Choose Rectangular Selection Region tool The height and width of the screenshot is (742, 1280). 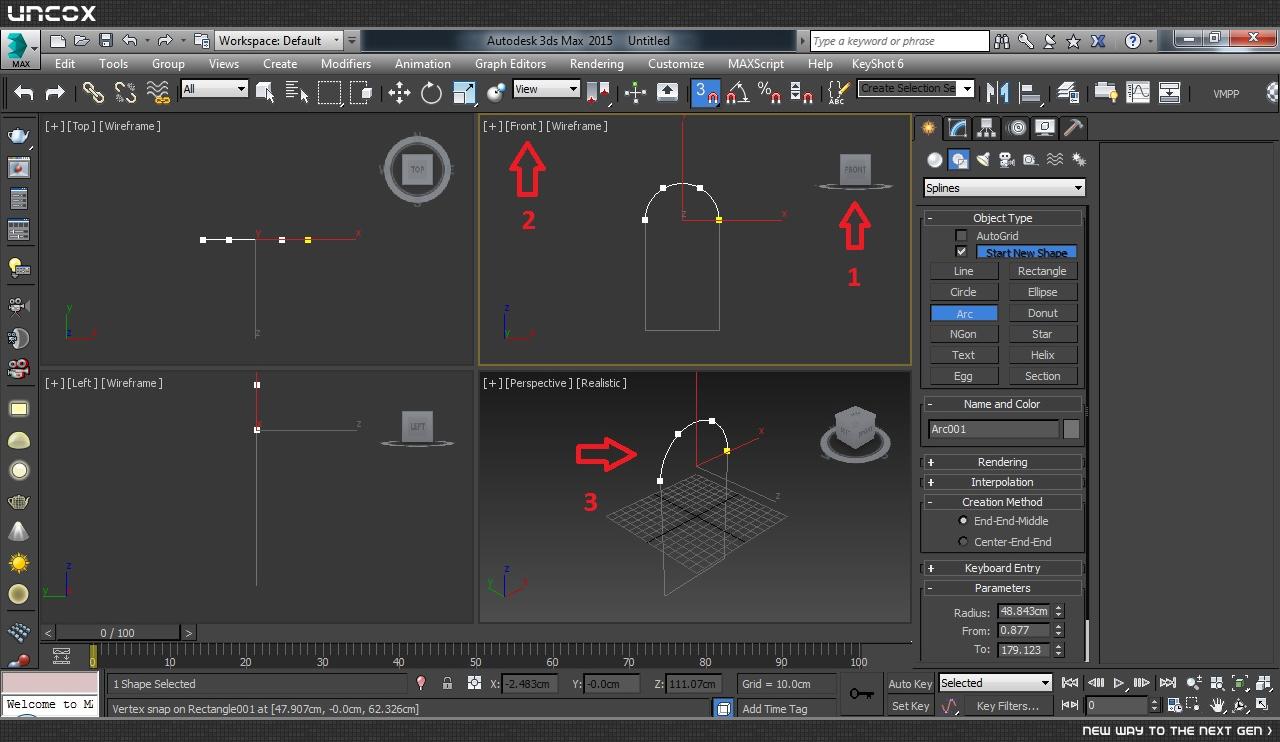(329, 93)
